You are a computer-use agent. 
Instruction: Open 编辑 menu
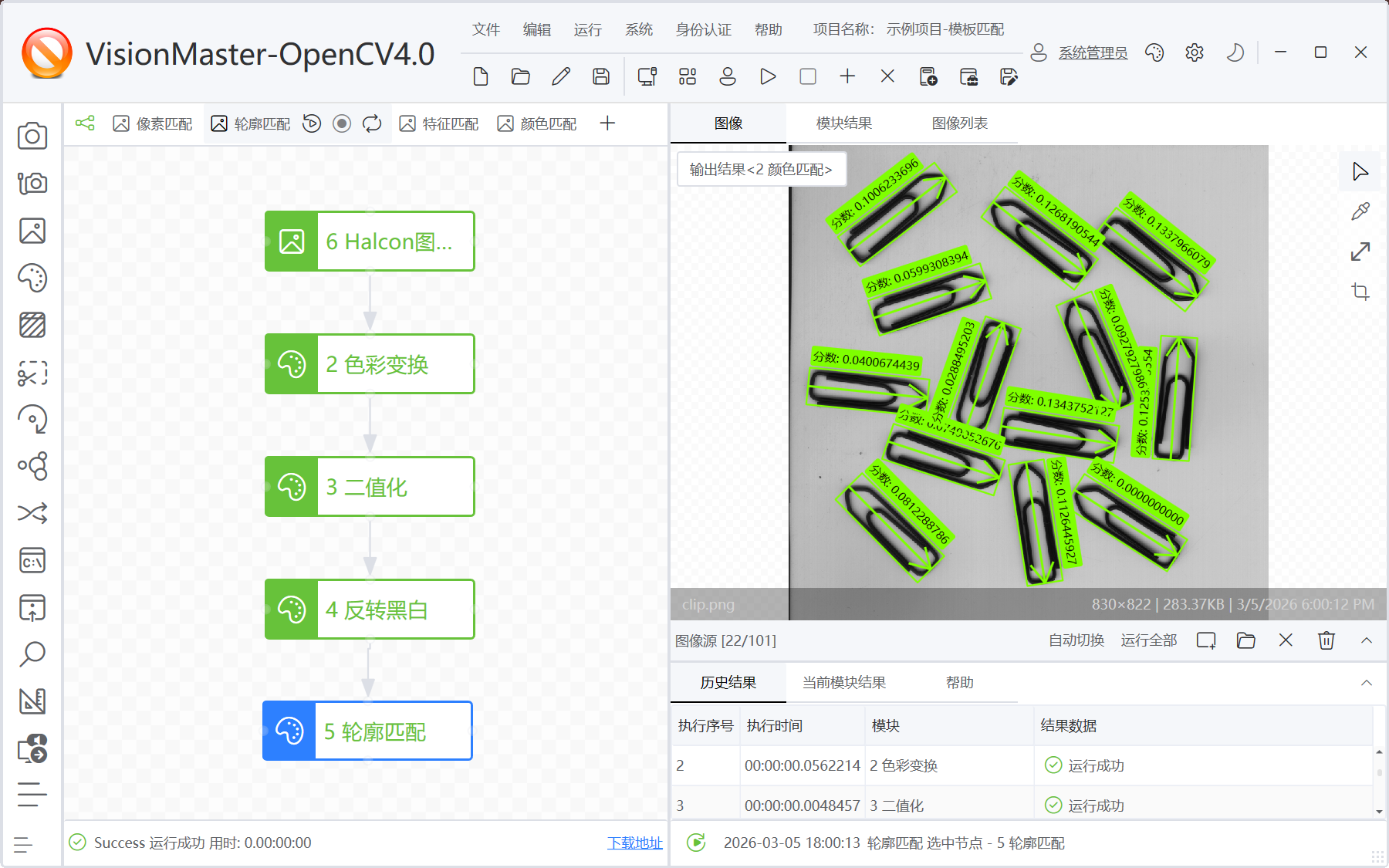click(x=537, y=29)
